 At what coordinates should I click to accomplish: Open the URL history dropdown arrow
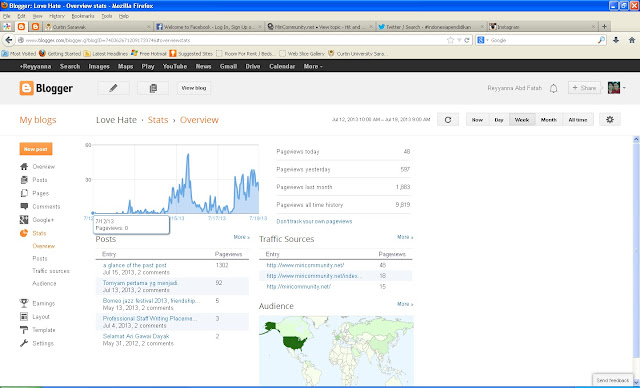[x=459, y=40]
